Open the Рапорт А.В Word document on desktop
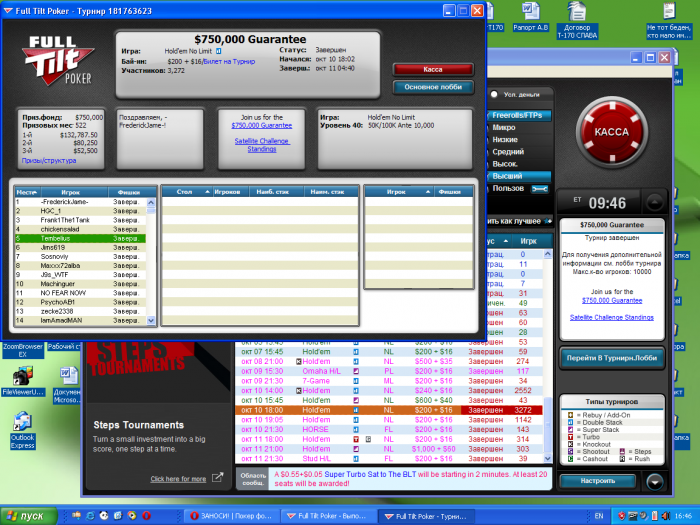 (530, 17)
